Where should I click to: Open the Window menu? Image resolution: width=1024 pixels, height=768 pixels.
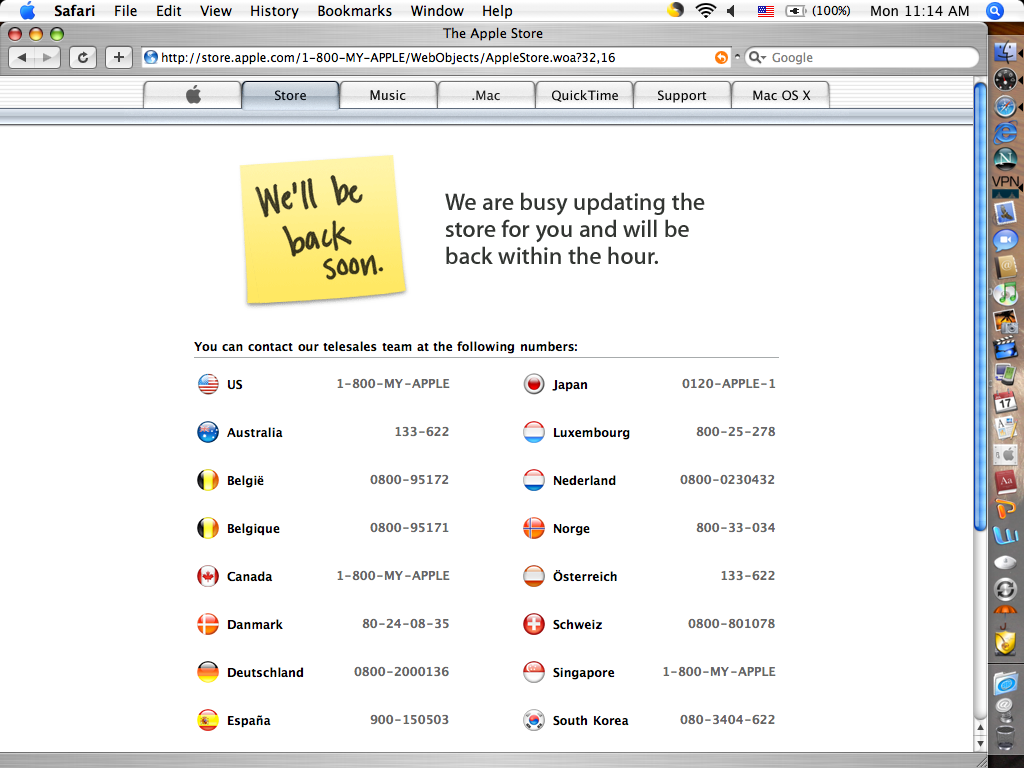[x=437, y=10]
